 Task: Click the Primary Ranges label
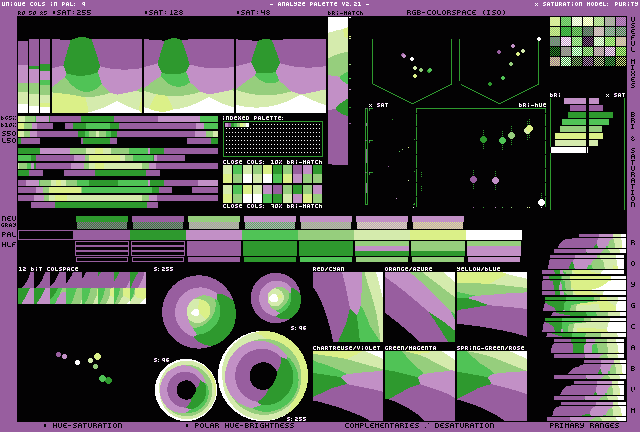click(584, 425)
